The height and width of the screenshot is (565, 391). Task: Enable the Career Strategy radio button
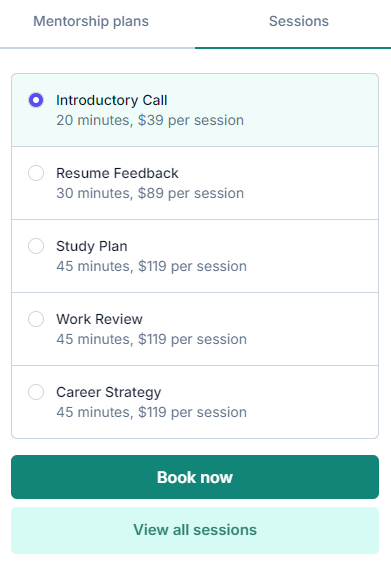pyautogui.click(x=36, y=392)
